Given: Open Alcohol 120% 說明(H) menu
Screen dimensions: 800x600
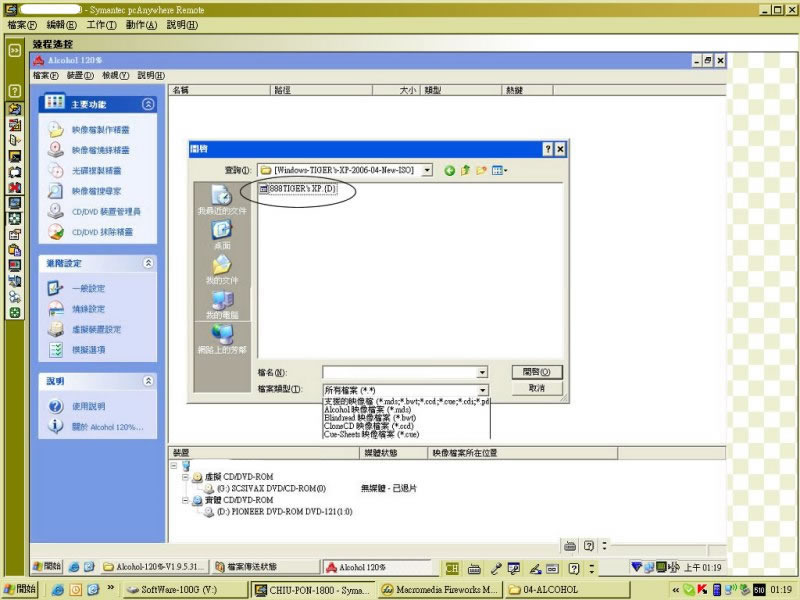Looking at the screenshot, I should 151,76.
